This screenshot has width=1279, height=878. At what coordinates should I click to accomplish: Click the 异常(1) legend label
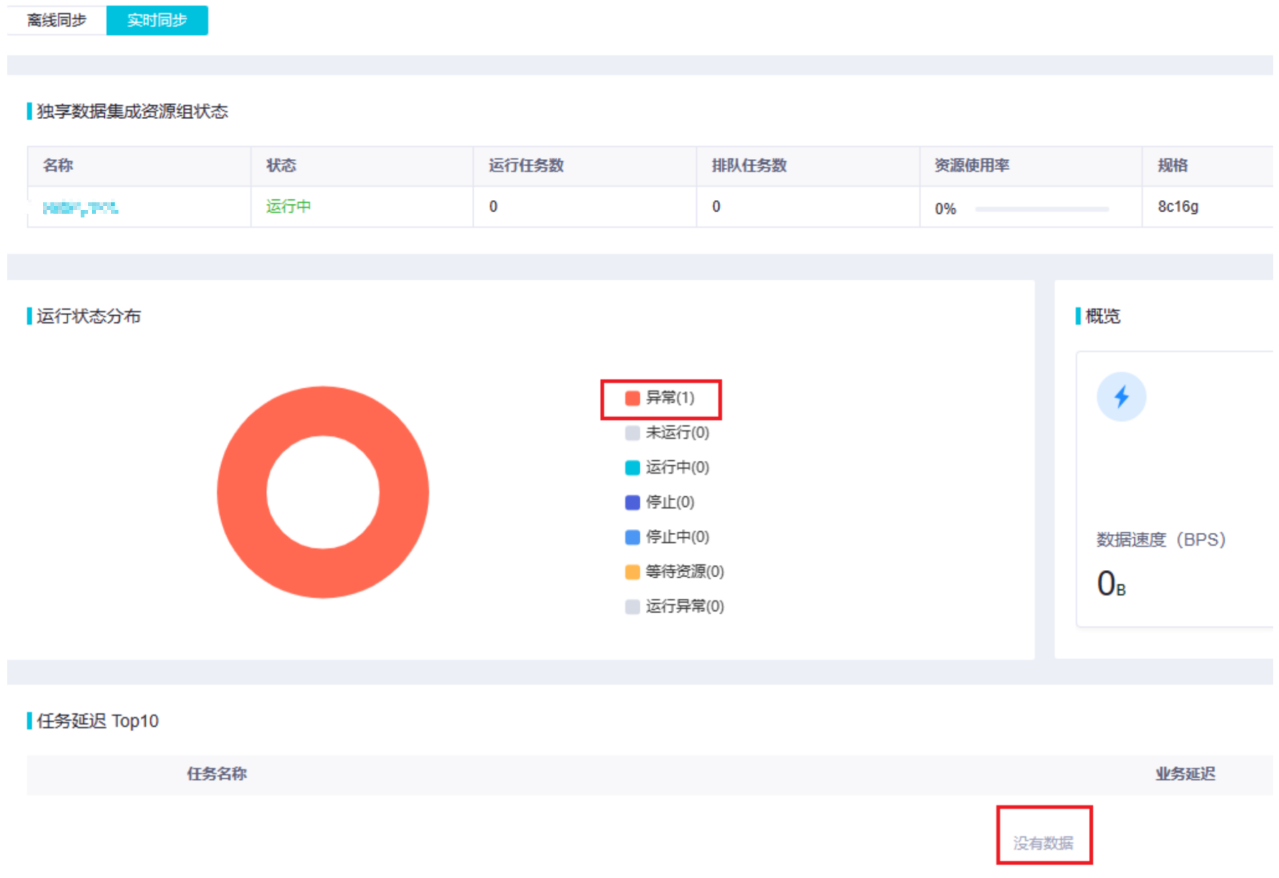tap(670, 398)
